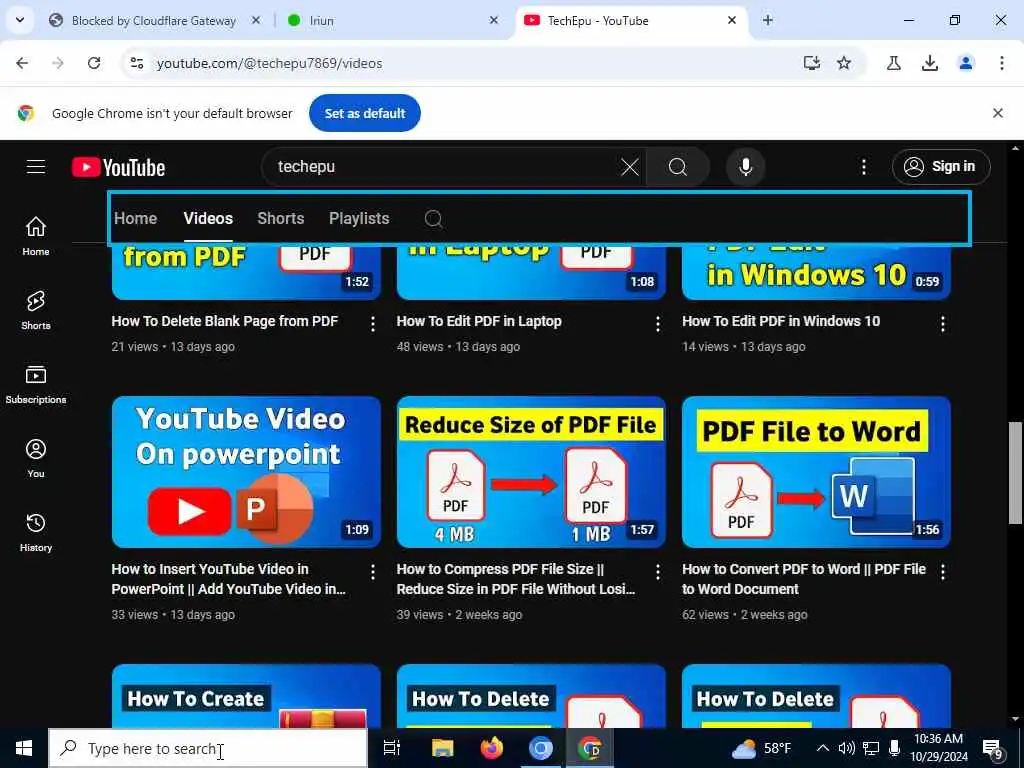Open How To Edit PDF in Laptop title
Screen dimensions: 1024x768
point(479,321)
